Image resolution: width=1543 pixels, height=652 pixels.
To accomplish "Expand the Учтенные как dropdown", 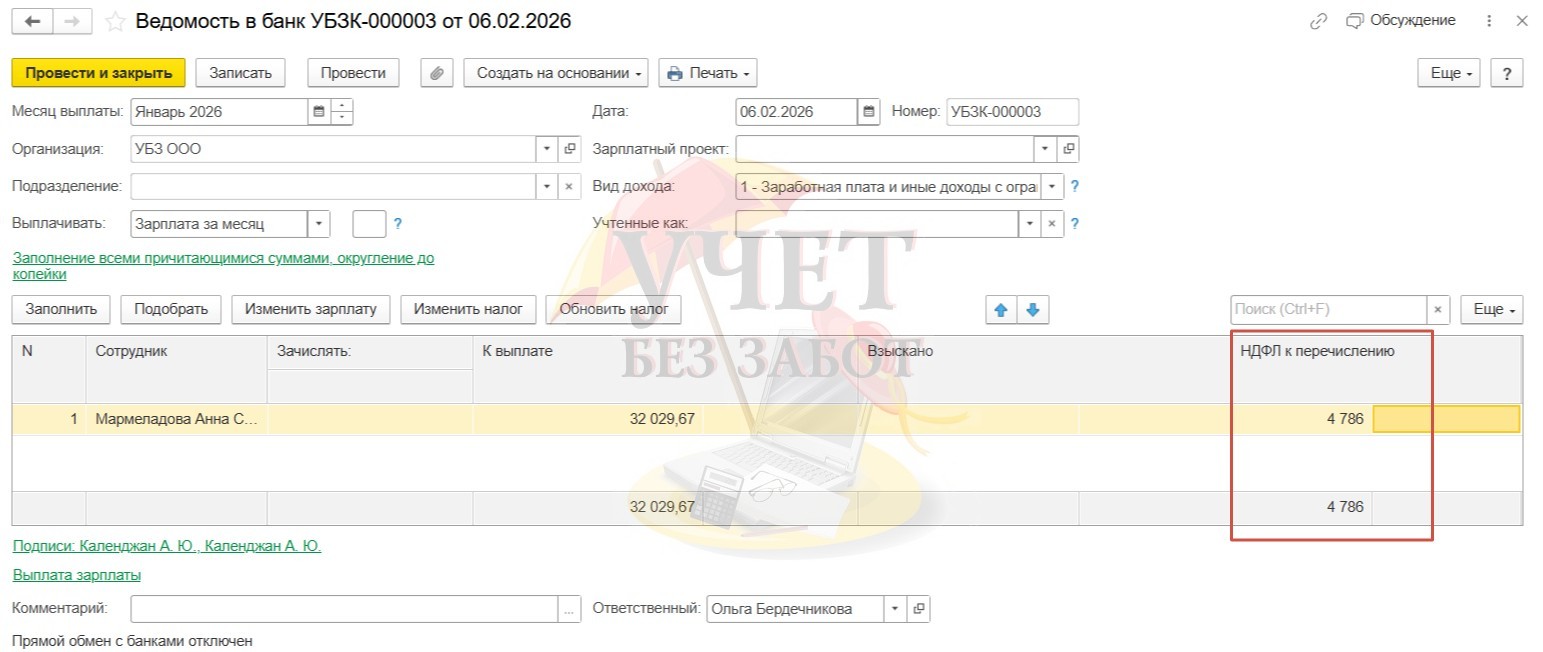I will [1030, 224].
